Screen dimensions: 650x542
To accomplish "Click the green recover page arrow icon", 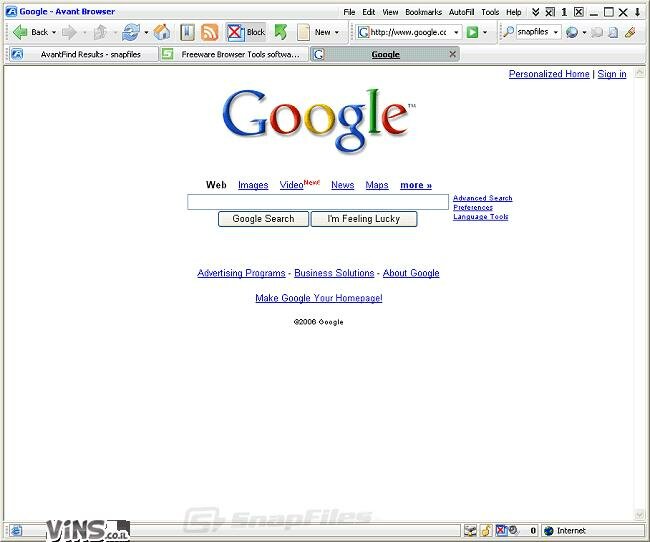I will pyautogui.click(x=281, y=32).
